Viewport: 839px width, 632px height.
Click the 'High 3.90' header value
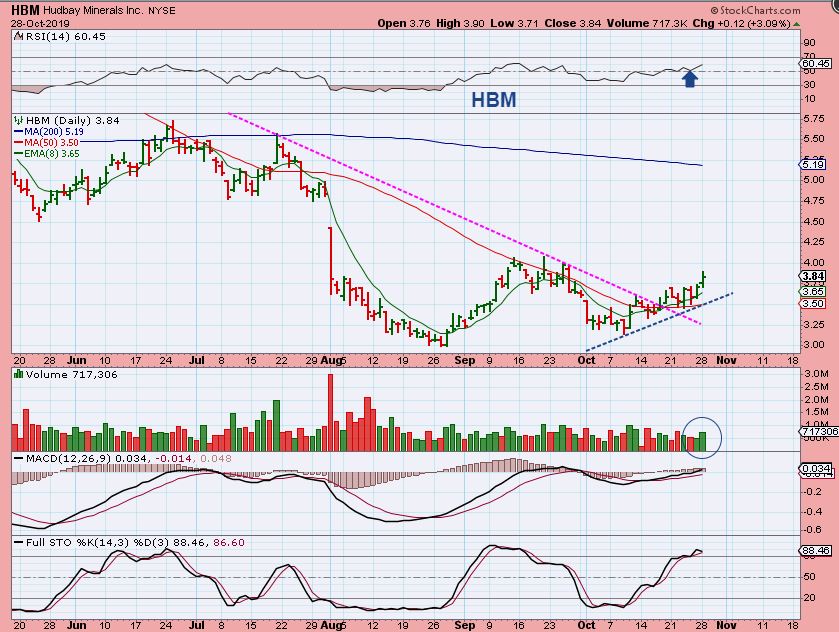tap(460, 24)
